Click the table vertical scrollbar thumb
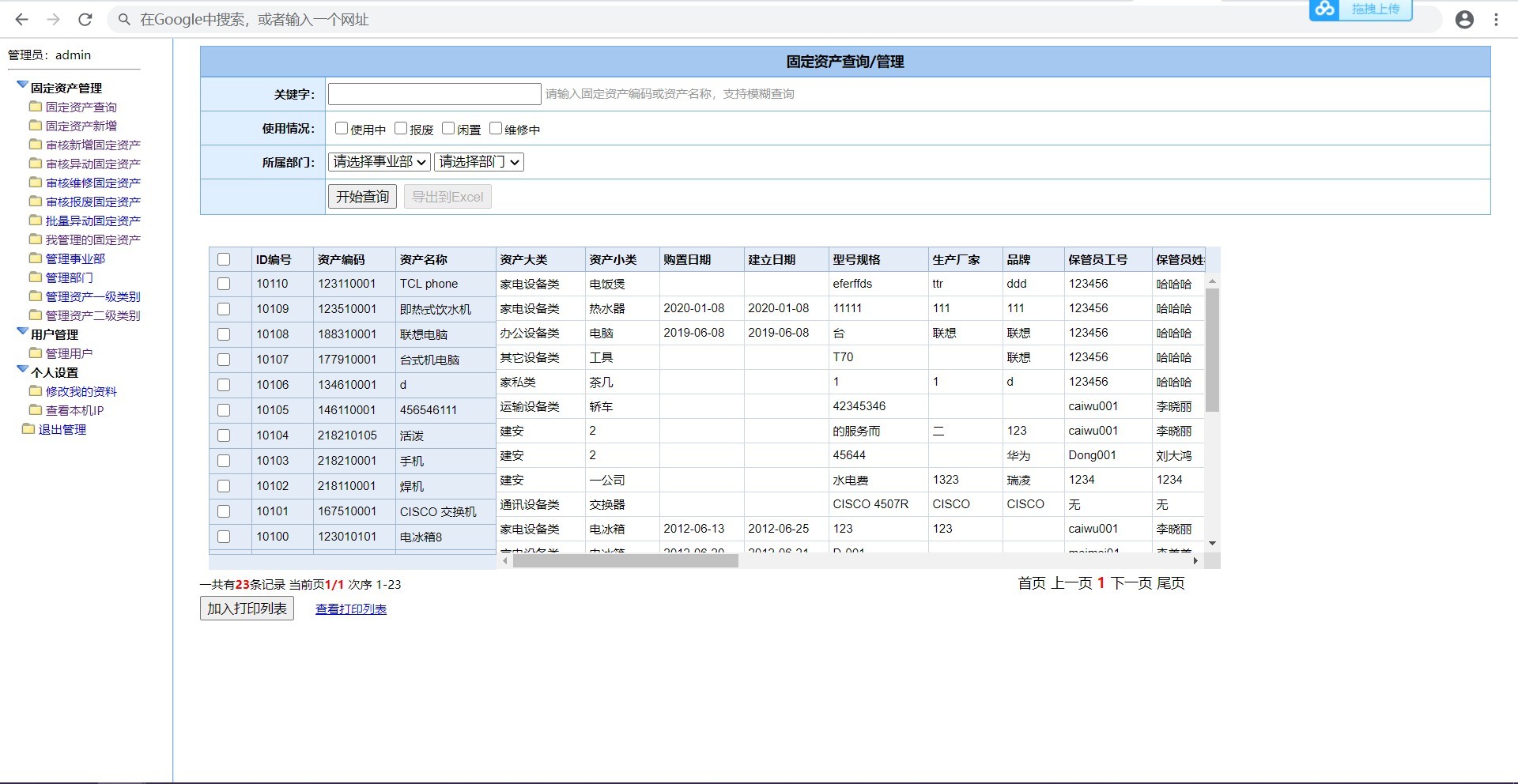The image size is (1518, 784). 1212,349
